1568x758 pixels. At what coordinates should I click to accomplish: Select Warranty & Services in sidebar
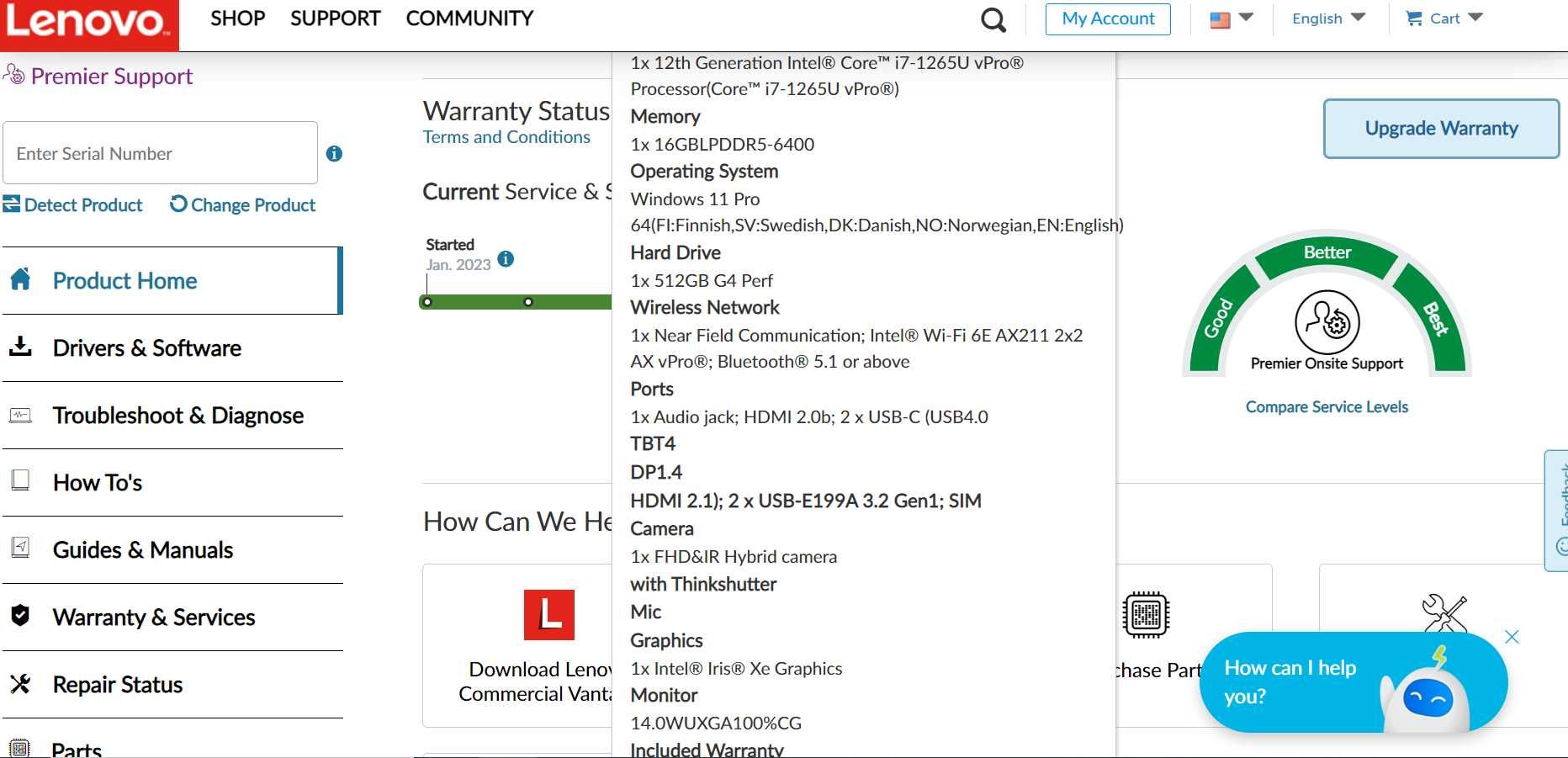point(172,617)
